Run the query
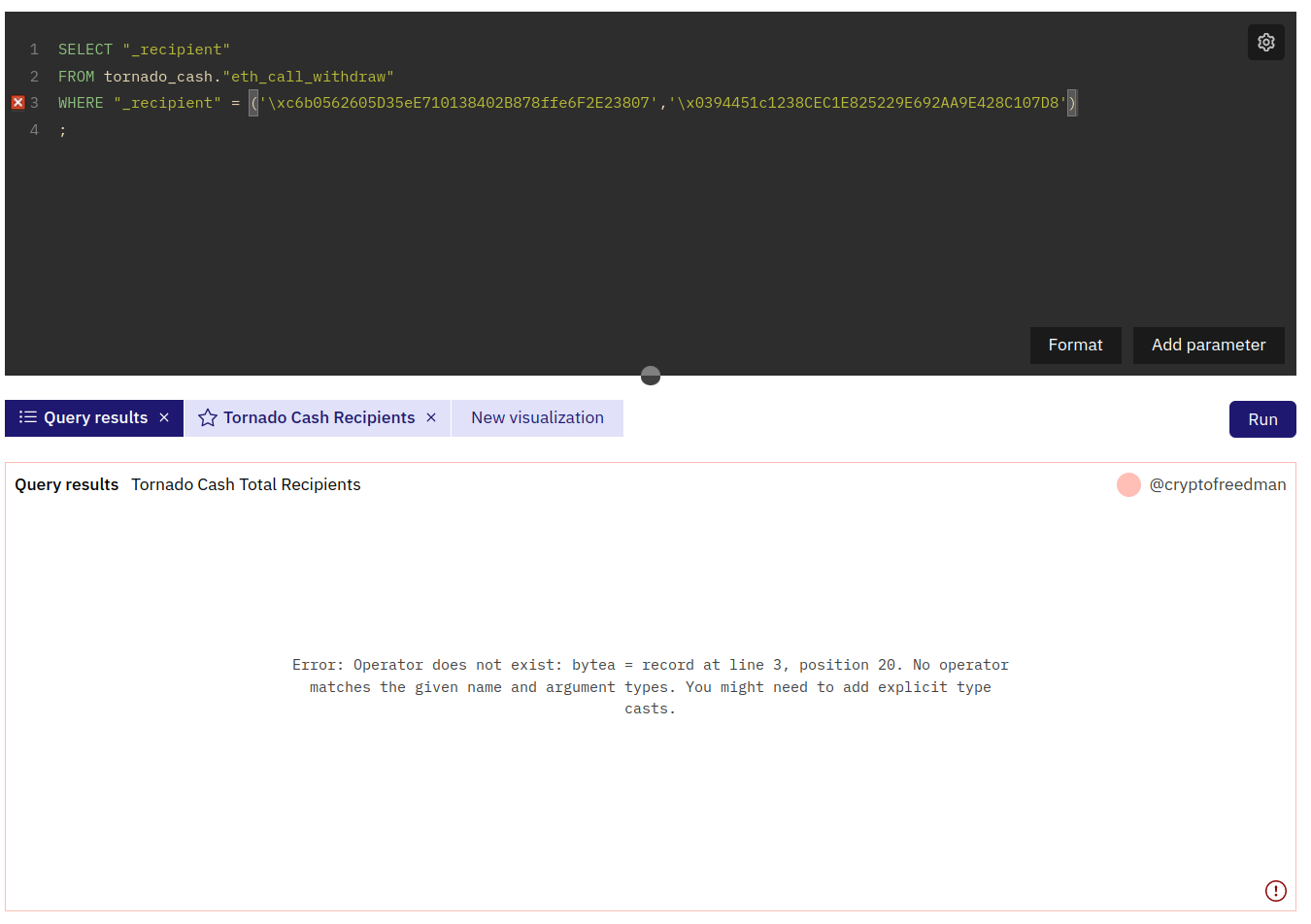 (x=1262, y=419)
